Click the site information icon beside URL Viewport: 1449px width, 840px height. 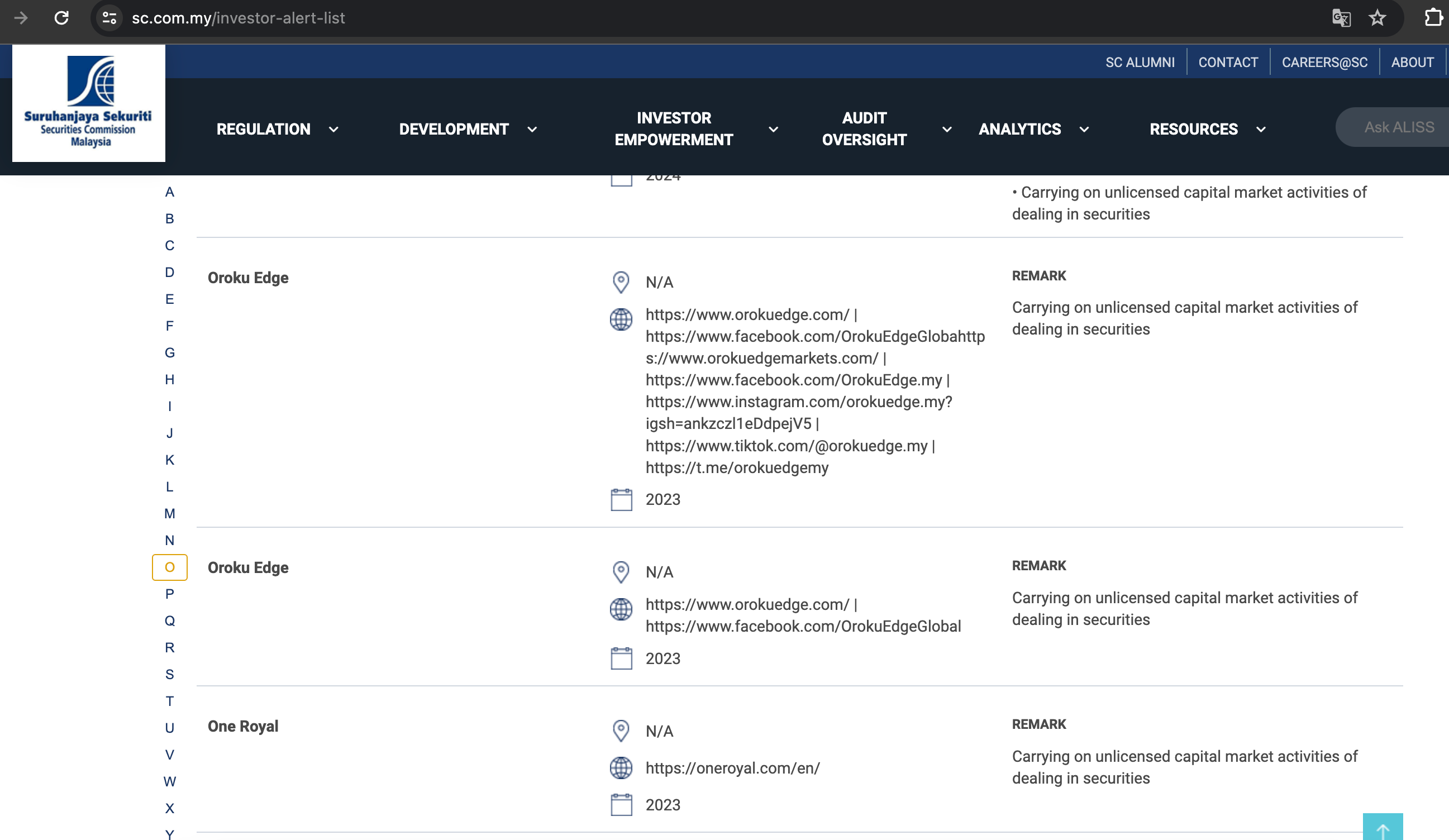tap(109, 18)
